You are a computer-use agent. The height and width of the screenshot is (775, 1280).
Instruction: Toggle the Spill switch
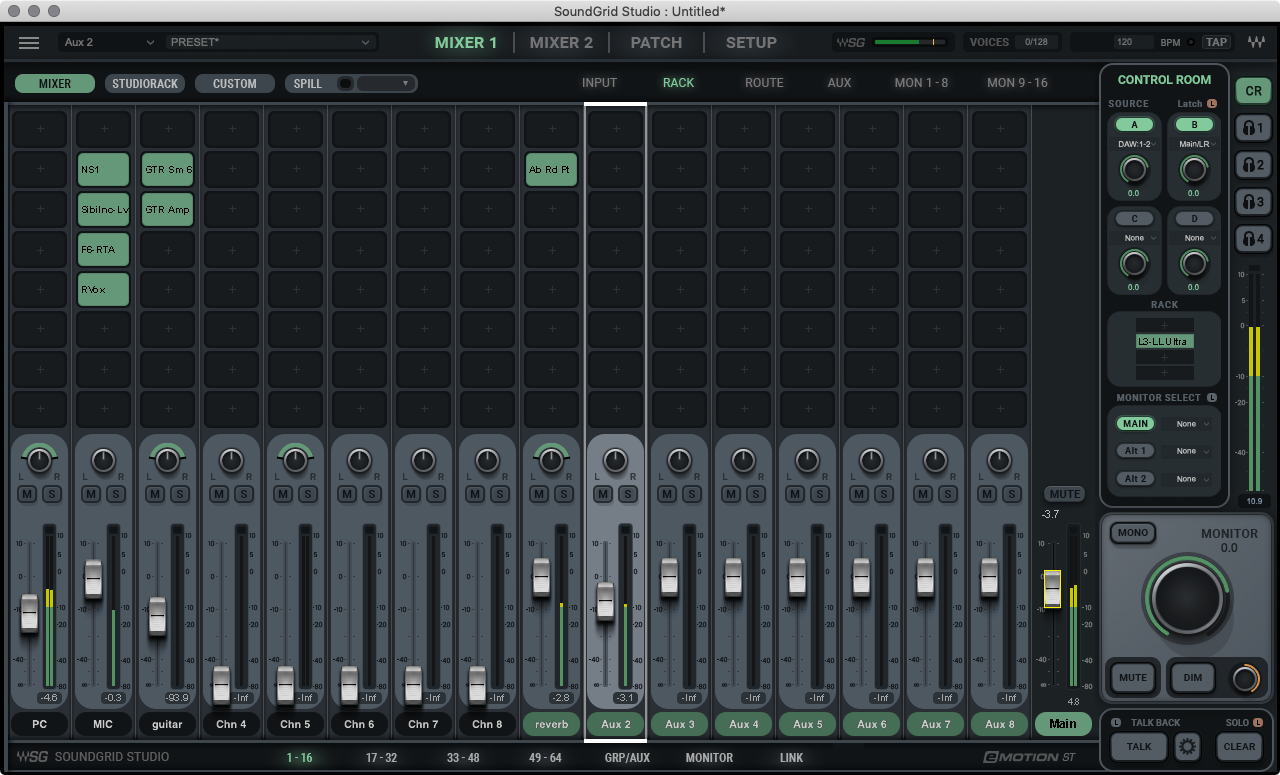point(346,84)
